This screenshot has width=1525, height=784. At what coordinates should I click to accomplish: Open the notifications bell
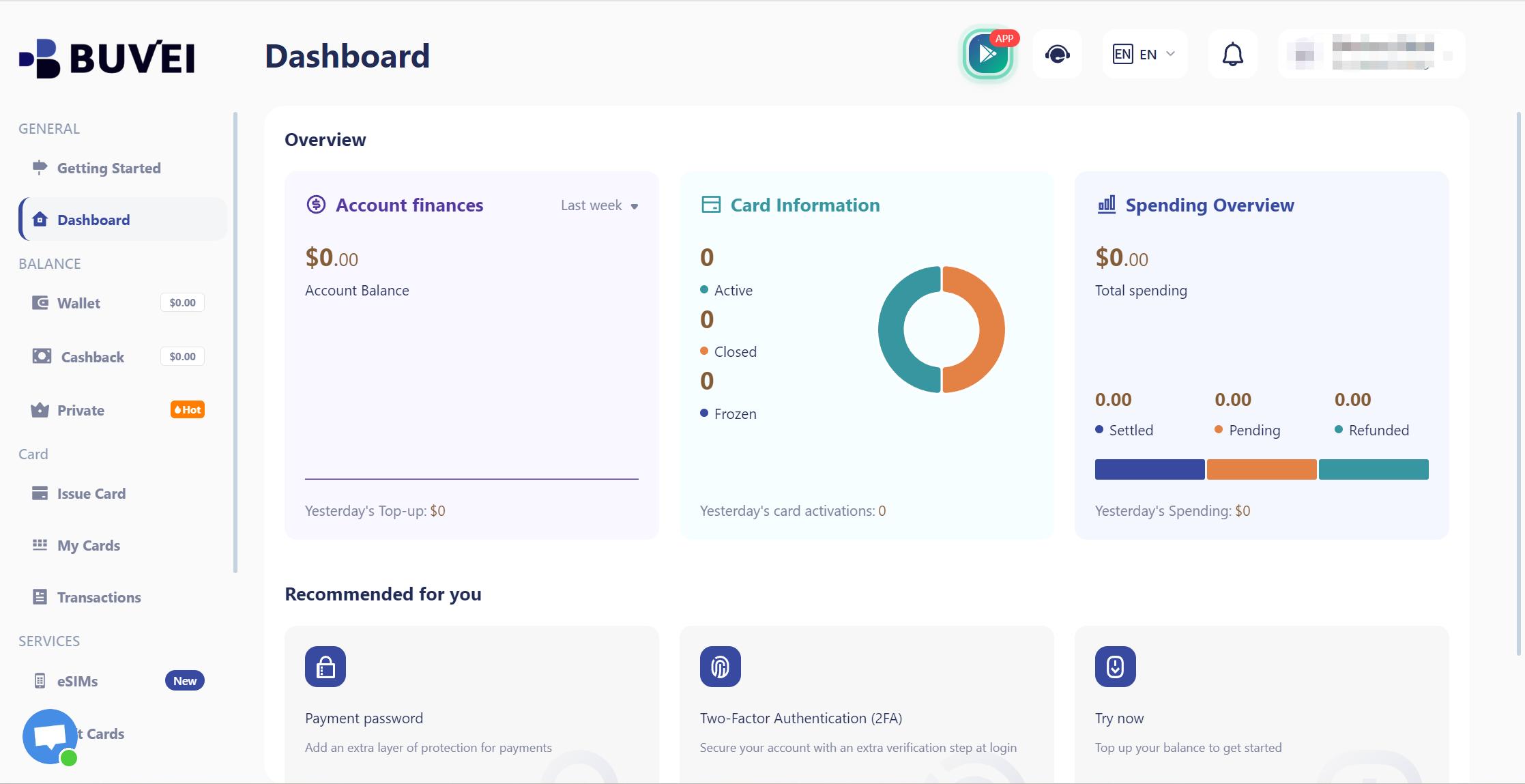pos(1232,54)
